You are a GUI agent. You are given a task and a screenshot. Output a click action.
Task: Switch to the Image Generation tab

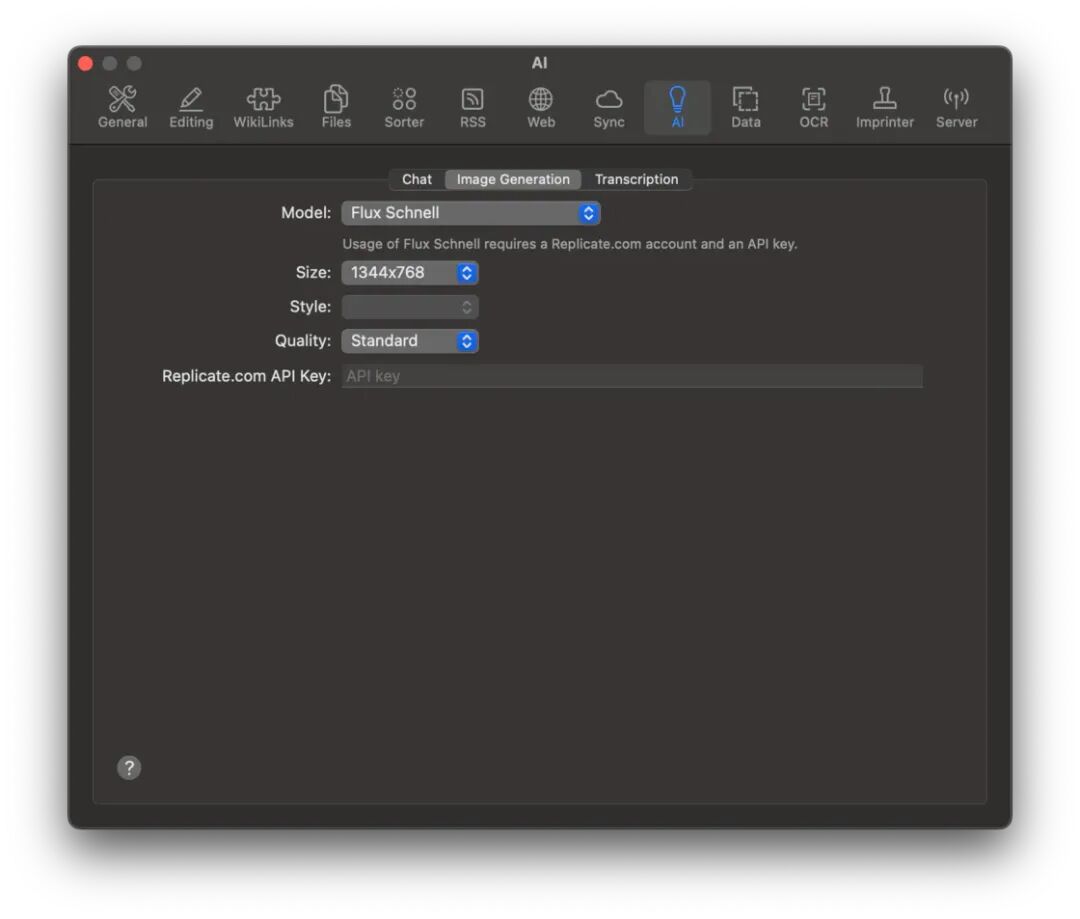[513, 179]
